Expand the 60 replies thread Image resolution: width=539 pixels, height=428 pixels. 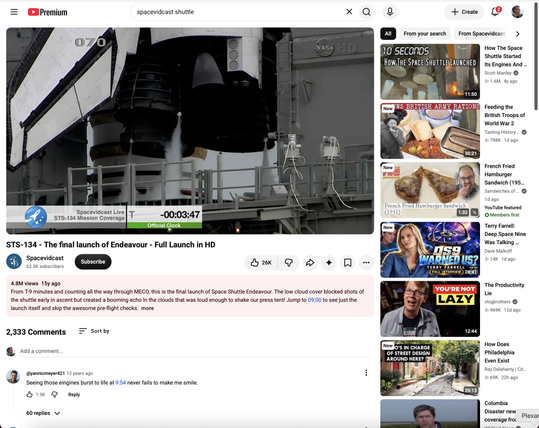[43, 413]
